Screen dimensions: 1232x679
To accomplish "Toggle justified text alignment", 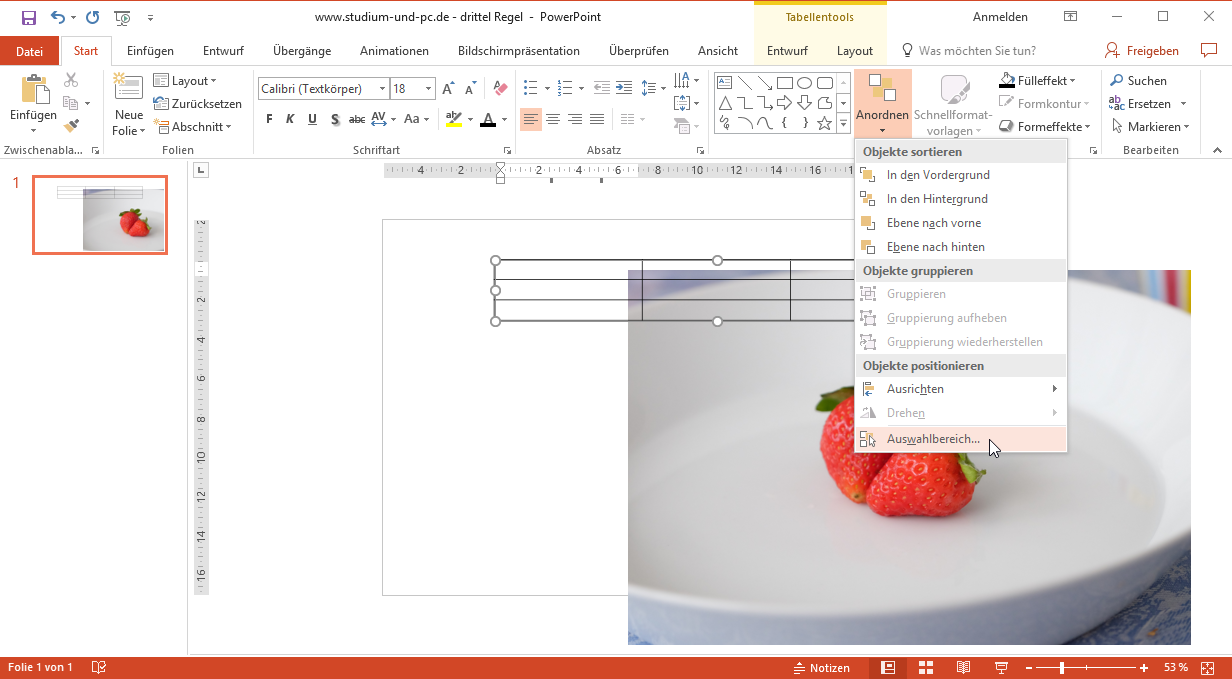I will [597, 119].
